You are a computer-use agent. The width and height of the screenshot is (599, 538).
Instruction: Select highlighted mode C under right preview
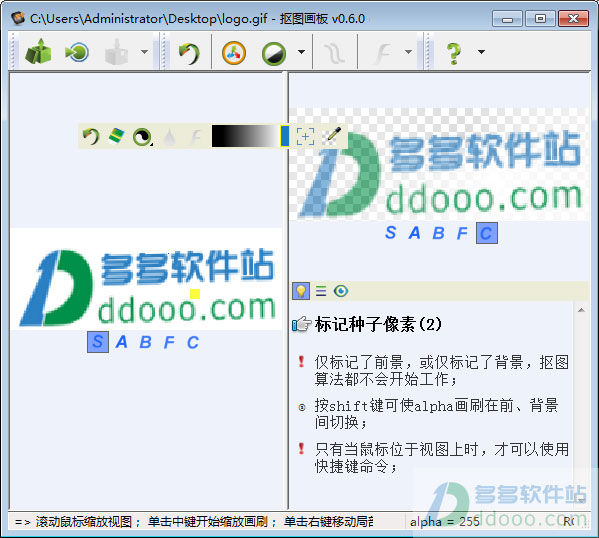(487, 233)
